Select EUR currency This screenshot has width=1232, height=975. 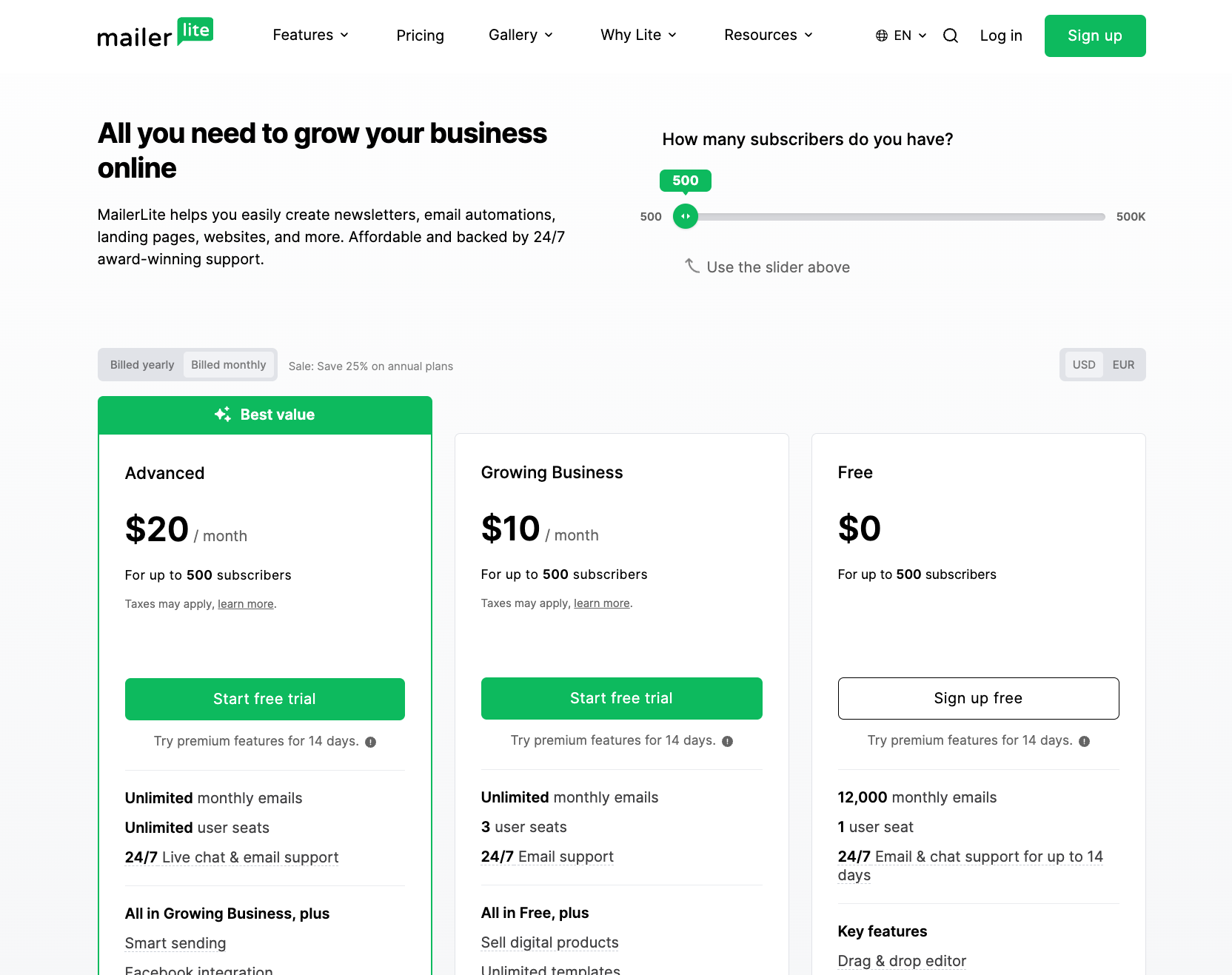point(1122,364)
